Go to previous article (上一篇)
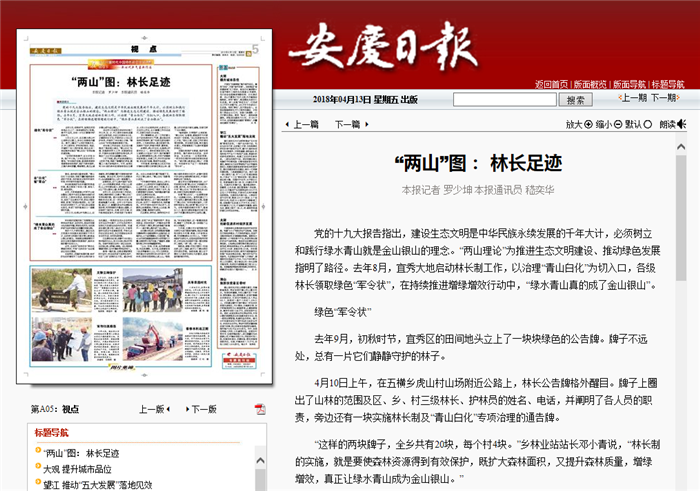This screenshot has width=700, height=491. click(300, 125)
